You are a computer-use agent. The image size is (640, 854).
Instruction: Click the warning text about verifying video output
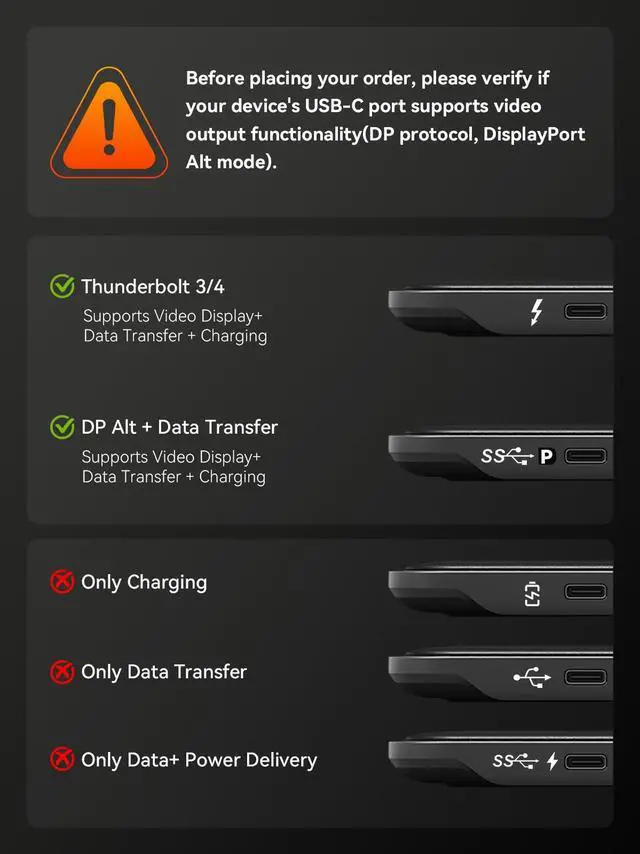[x=385, y=120]
